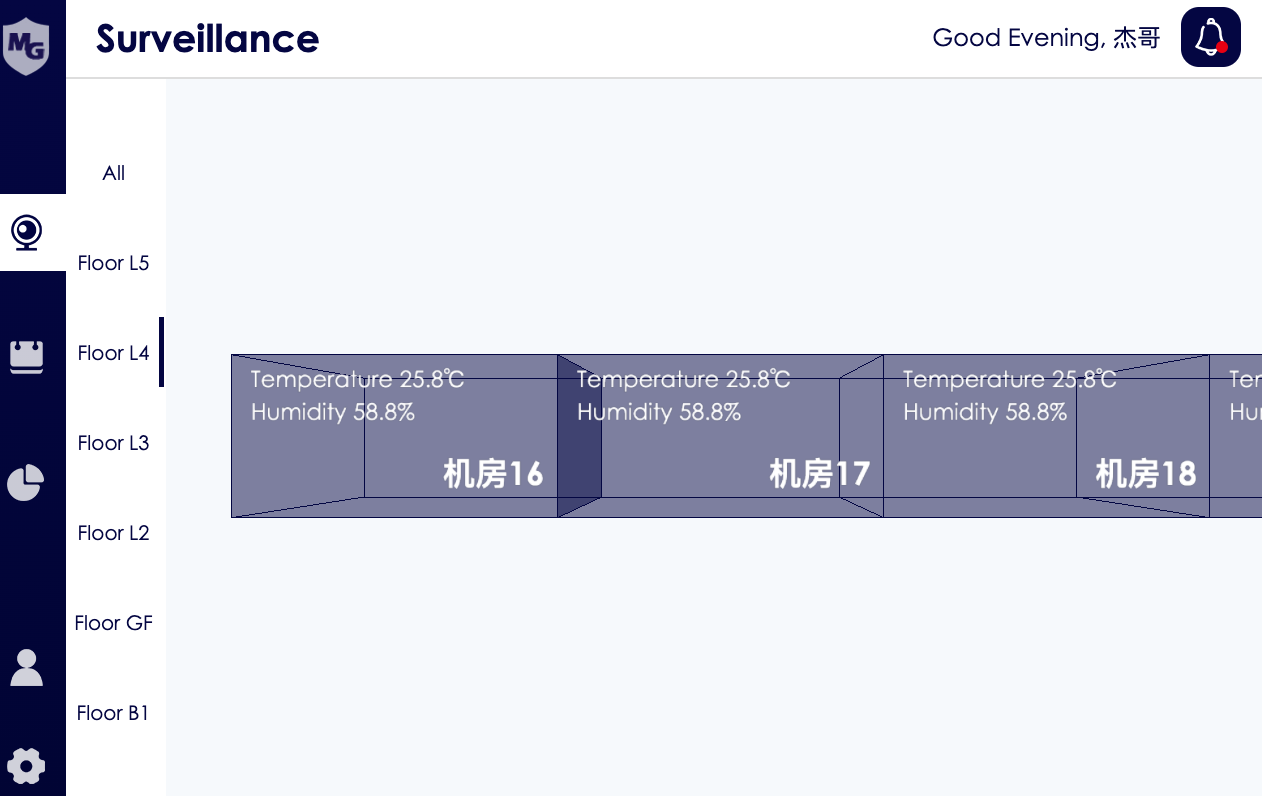Click the MG shield logo
This screenshot has height=796, width=1262.
pos(26,44)
